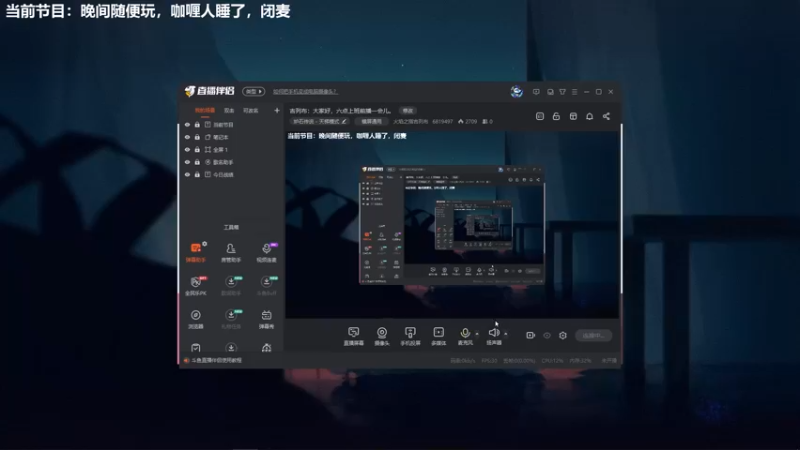Hide the 笔记本 source with its eye icon

pyautogui.click(x=187, y=137)
